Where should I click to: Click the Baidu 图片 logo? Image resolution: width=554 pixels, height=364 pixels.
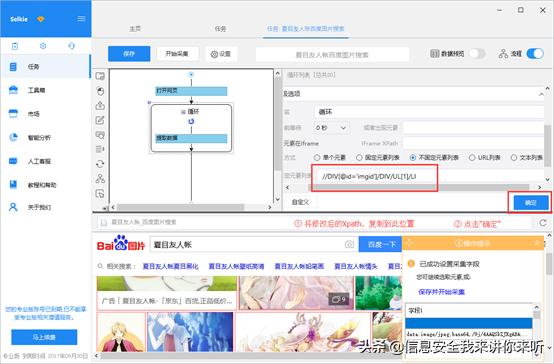[121, 243]
